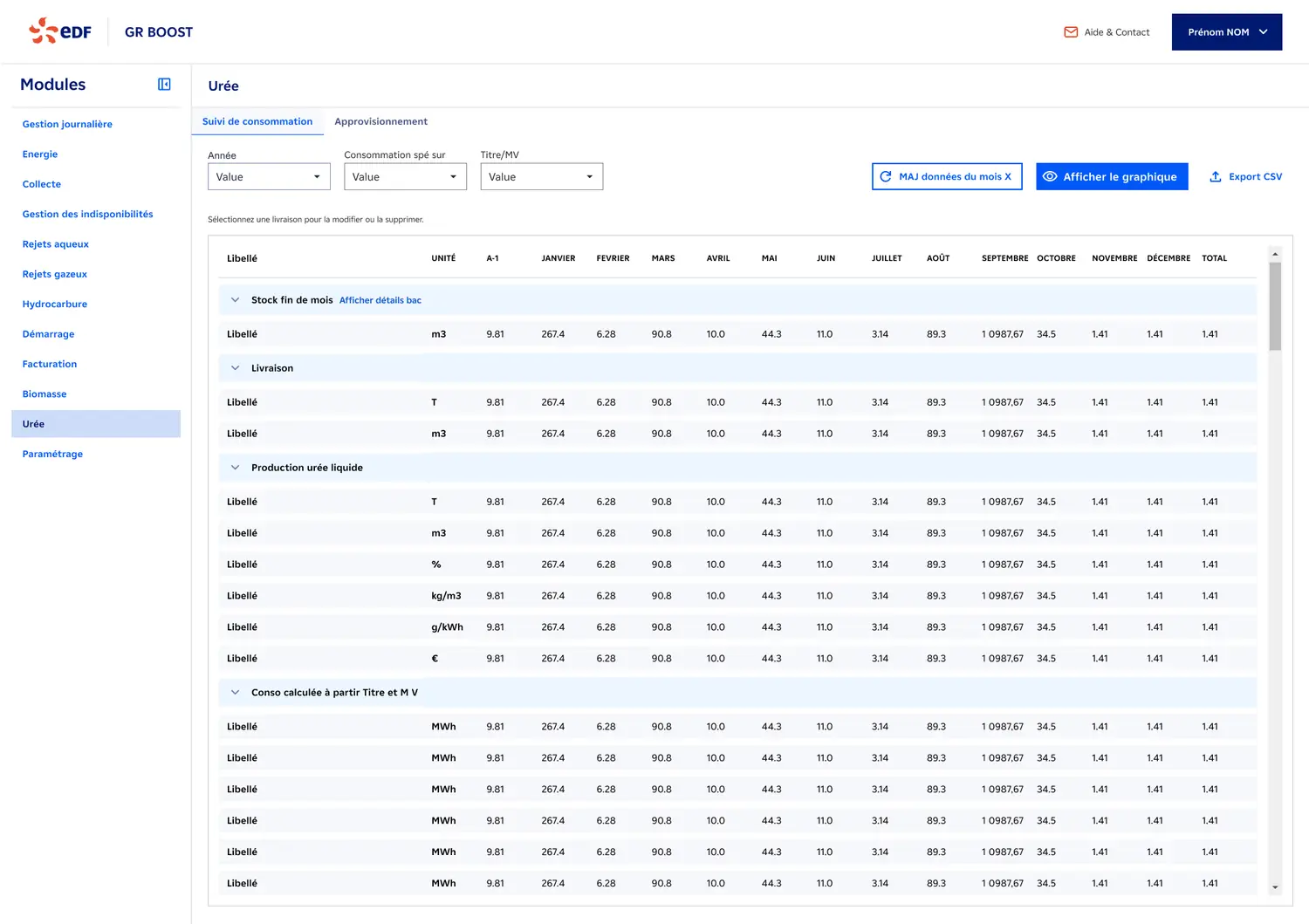The image size is (1309, 924).
Task: Click the table scrollbar up arrow
Action: (x=1275, y=254)
